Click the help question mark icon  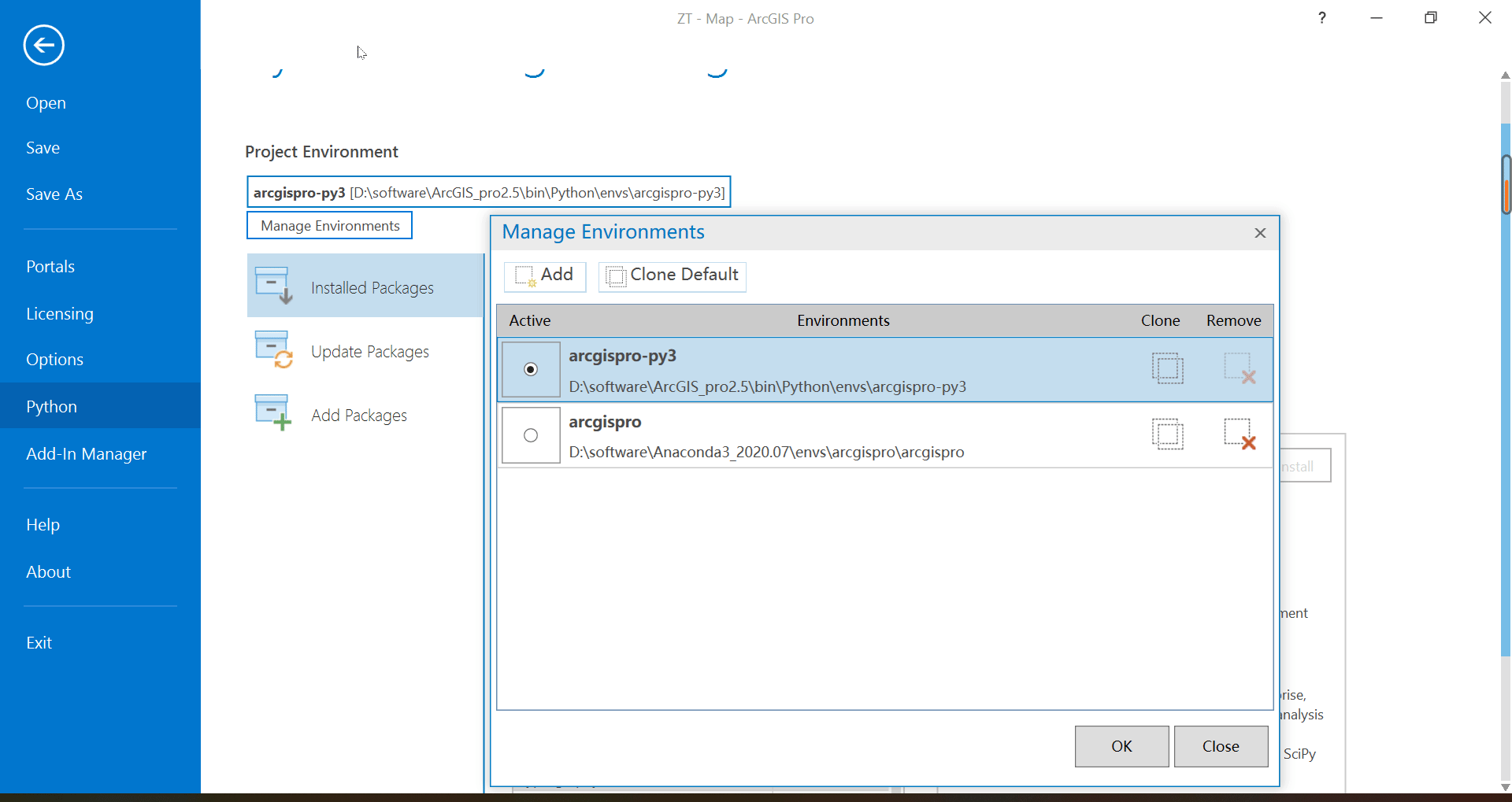pyautogui.click(x=1322, y=17)
